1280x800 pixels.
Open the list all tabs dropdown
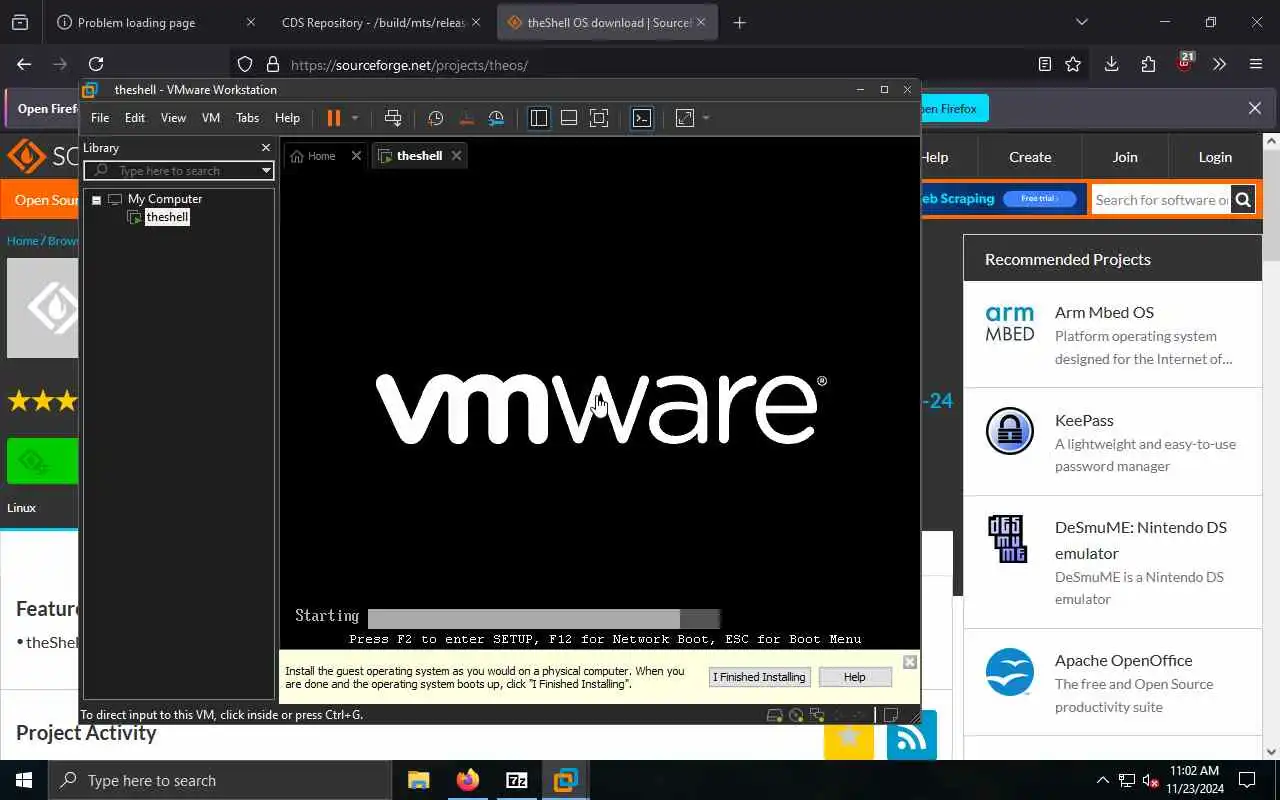[1081, 22]
